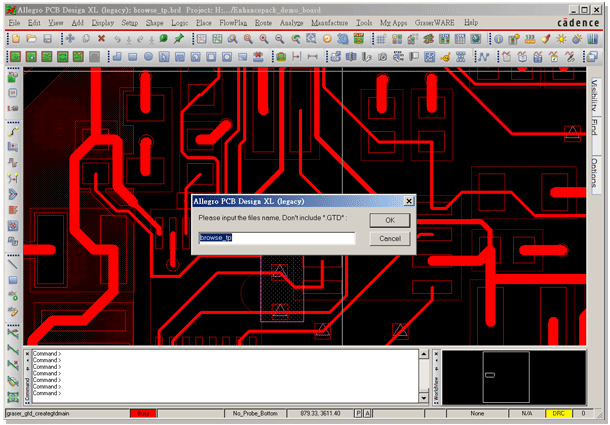The height and width of the screenshot is (425, 610).
Task: Open the Manufacture menu
Action: (330, 23)
